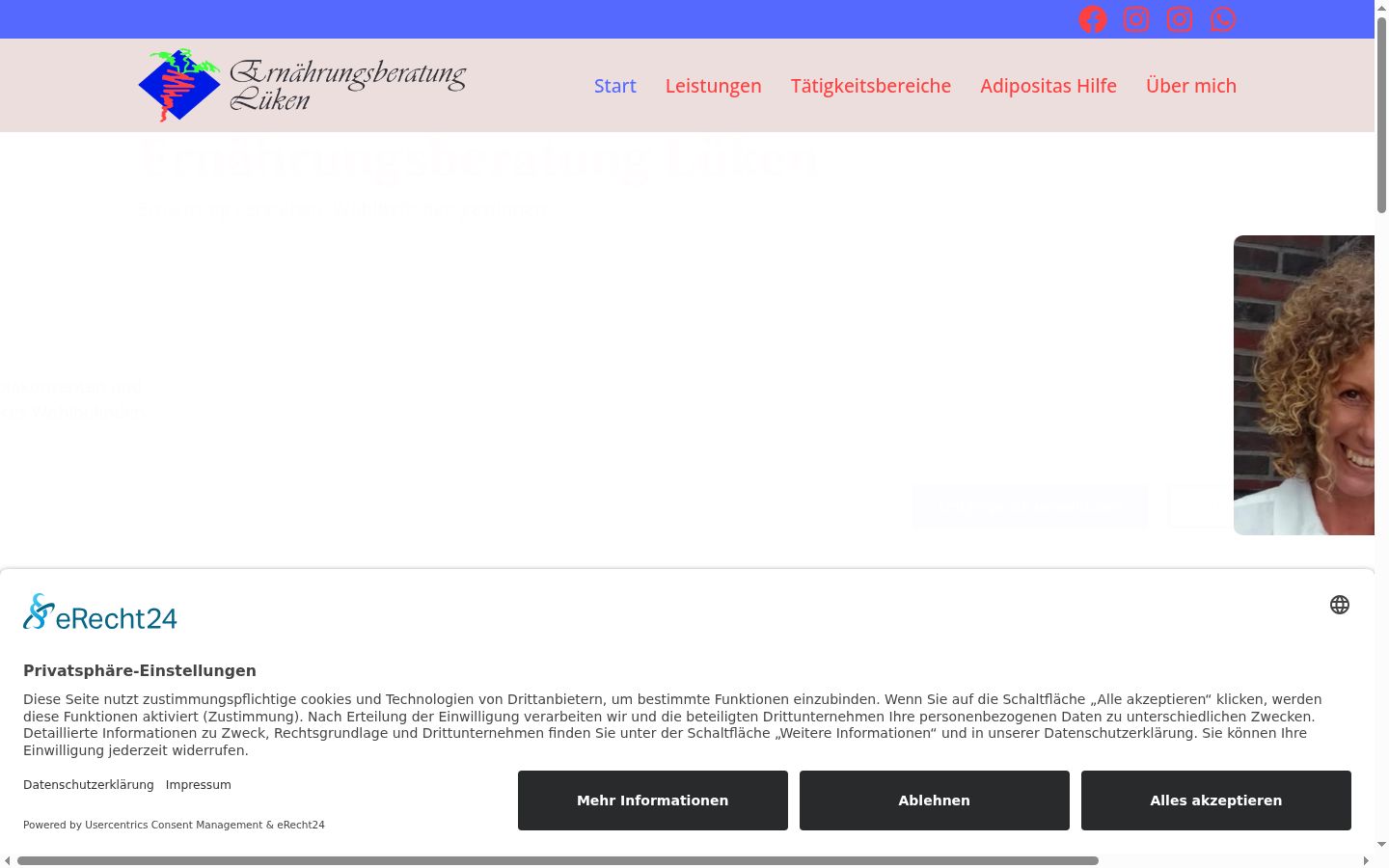Click the vertical scrollbar thumb
Screen dimensions: 1389x868
(x=1381, y=114)
